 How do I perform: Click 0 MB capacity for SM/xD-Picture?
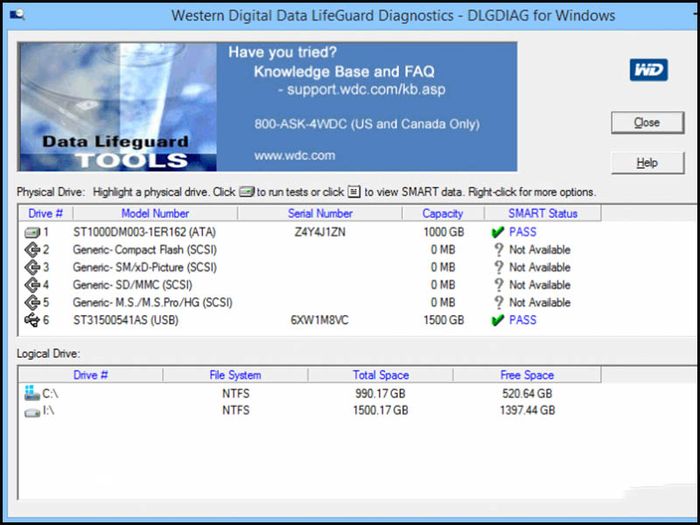click(443, 267)
